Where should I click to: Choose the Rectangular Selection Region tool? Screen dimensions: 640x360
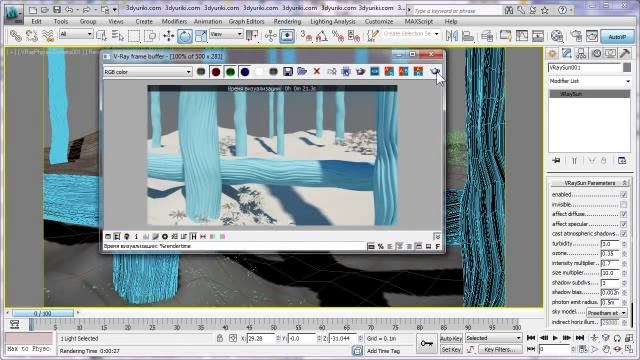click(134, 36)
